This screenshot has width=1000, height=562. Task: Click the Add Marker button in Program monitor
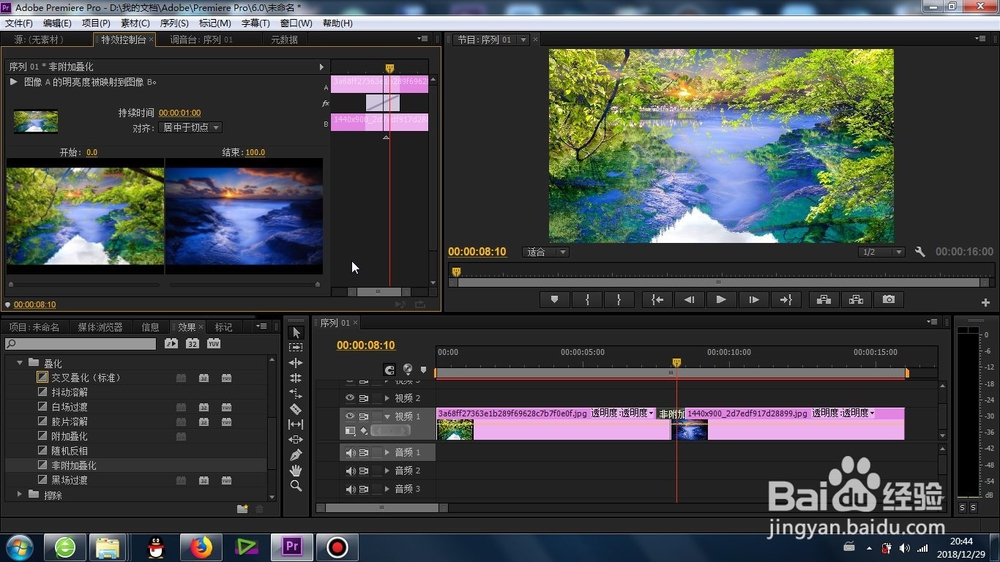coord(554,299)
